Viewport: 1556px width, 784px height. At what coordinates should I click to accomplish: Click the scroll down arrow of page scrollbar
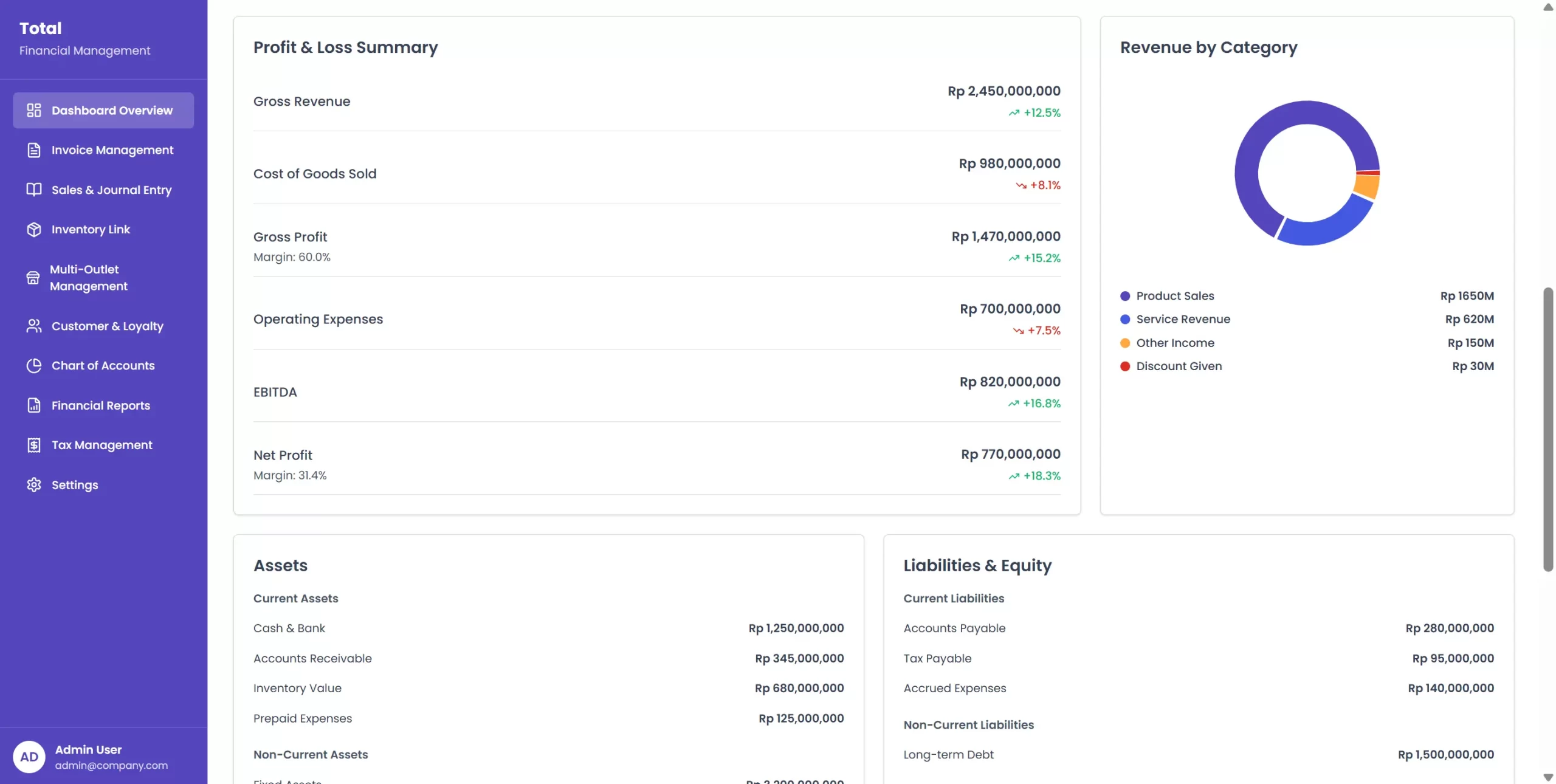point(1548,777)
